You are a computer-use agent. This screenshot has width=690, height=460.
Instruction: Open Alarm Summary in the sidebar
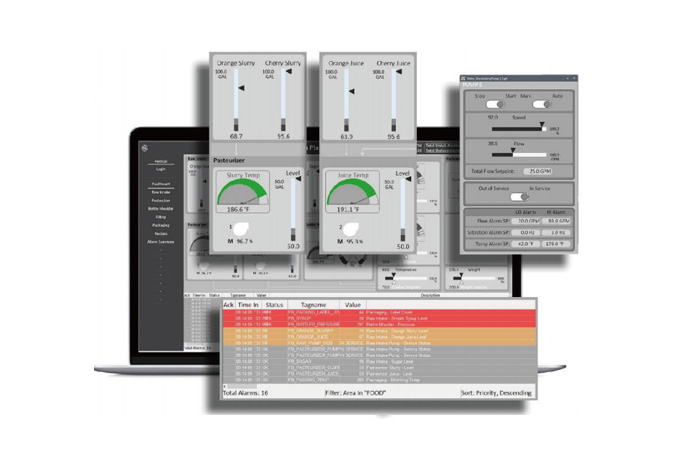(x=160, y=240)
